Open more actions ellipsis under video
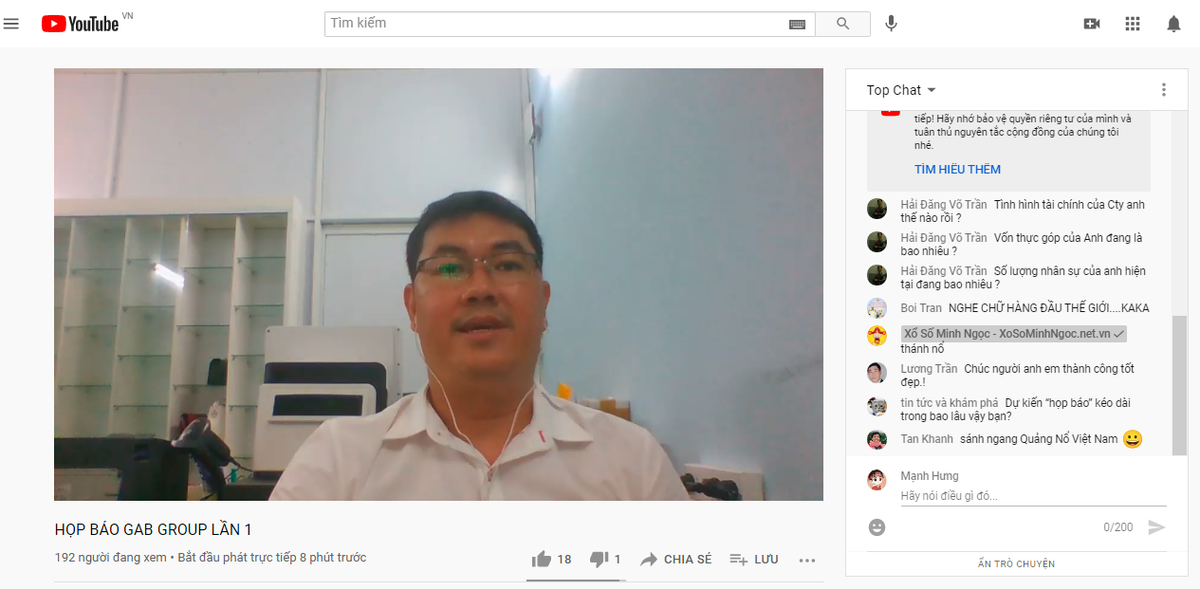Image resolution: width=1200 pixels, height=589 pixels. (807, 560)
